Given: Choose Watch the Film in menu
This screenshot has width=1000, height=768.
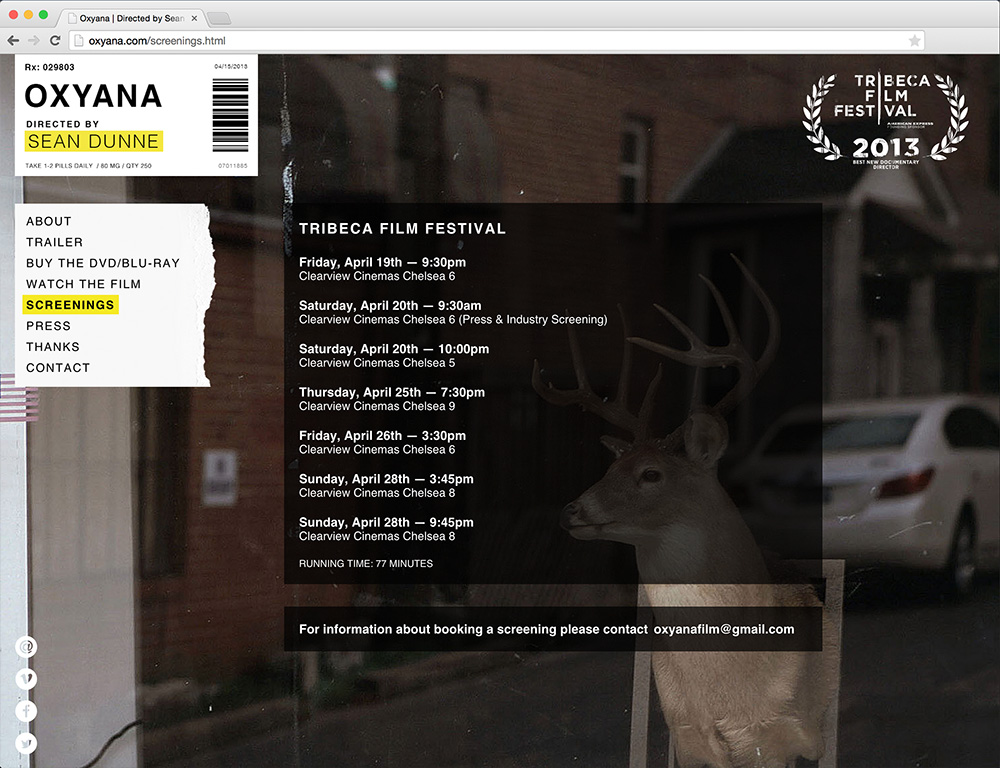Looking at the screenshot, I should point(84,284).
